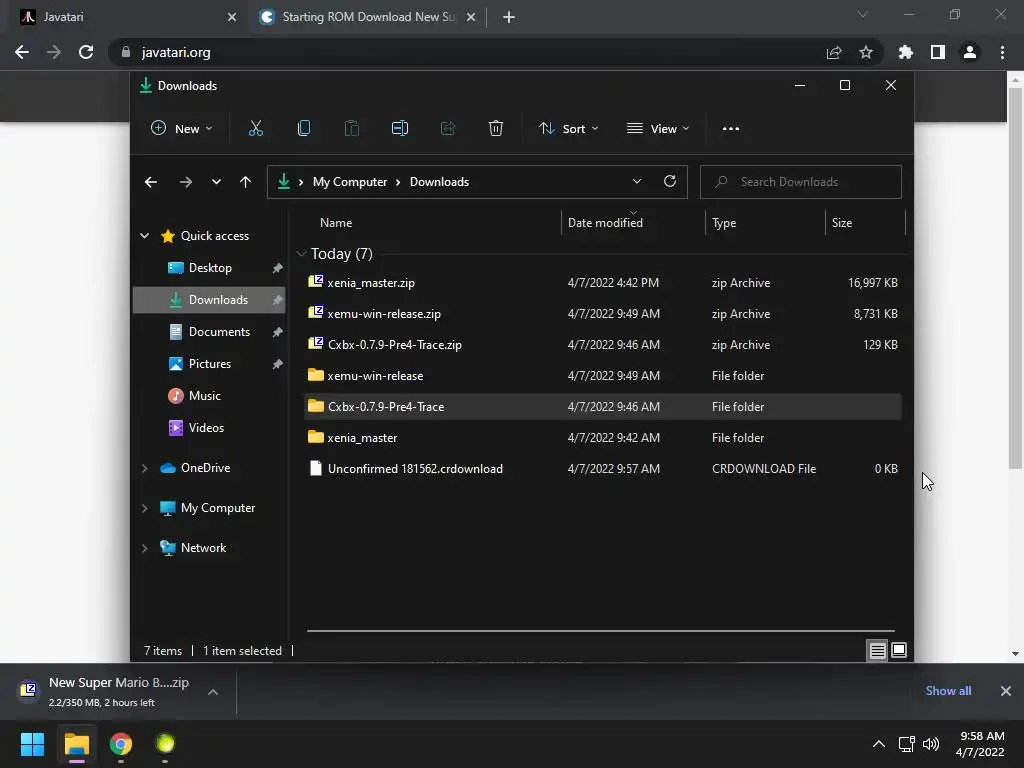Click the network tray icon
The height and width of the screenshot is (768, 1024).
tap(906, 744)
